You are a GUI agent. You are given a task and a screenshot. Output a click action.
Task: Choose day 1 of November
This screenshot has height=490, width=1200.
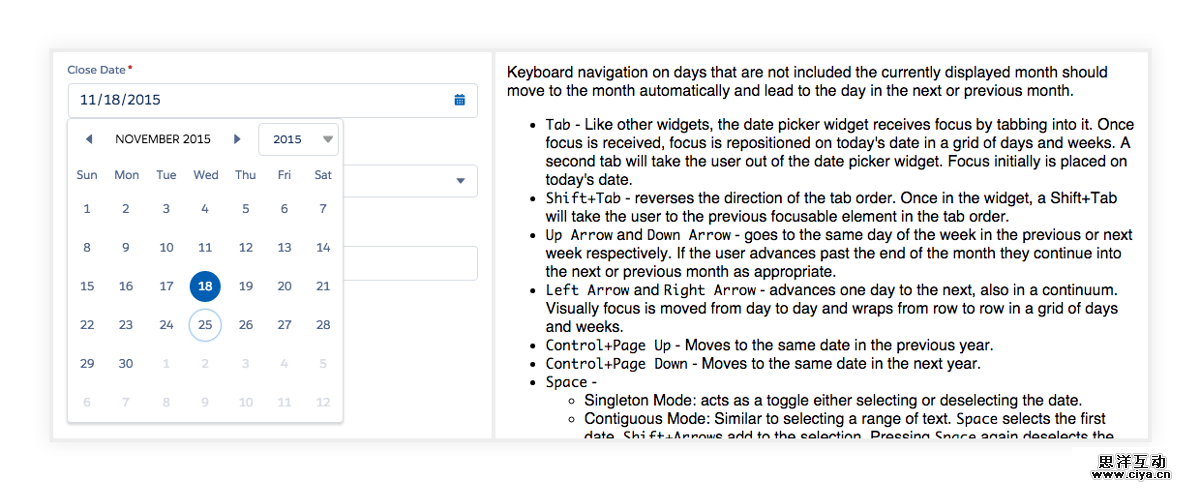87,209
